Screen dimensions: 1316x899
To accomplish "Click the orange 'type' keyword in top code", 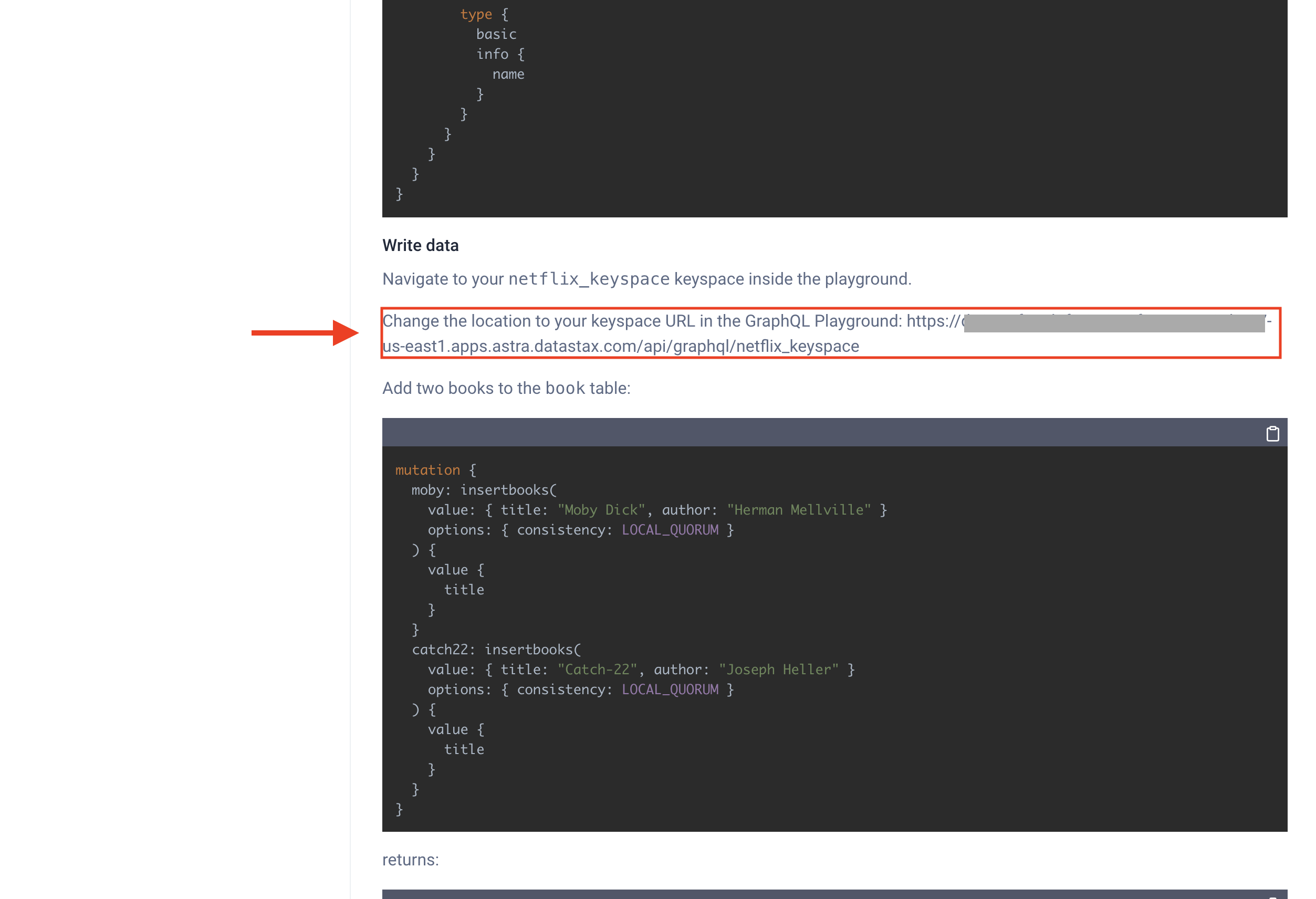I will (475, 14).
